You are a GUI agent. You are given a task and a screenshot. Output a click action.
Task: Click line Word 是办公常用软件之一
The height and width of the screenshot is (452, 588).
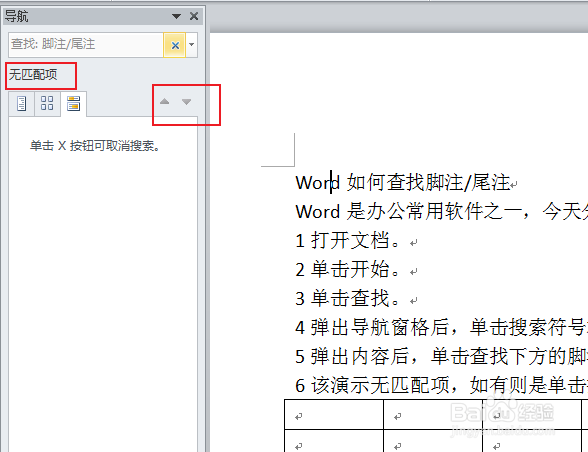441,212
